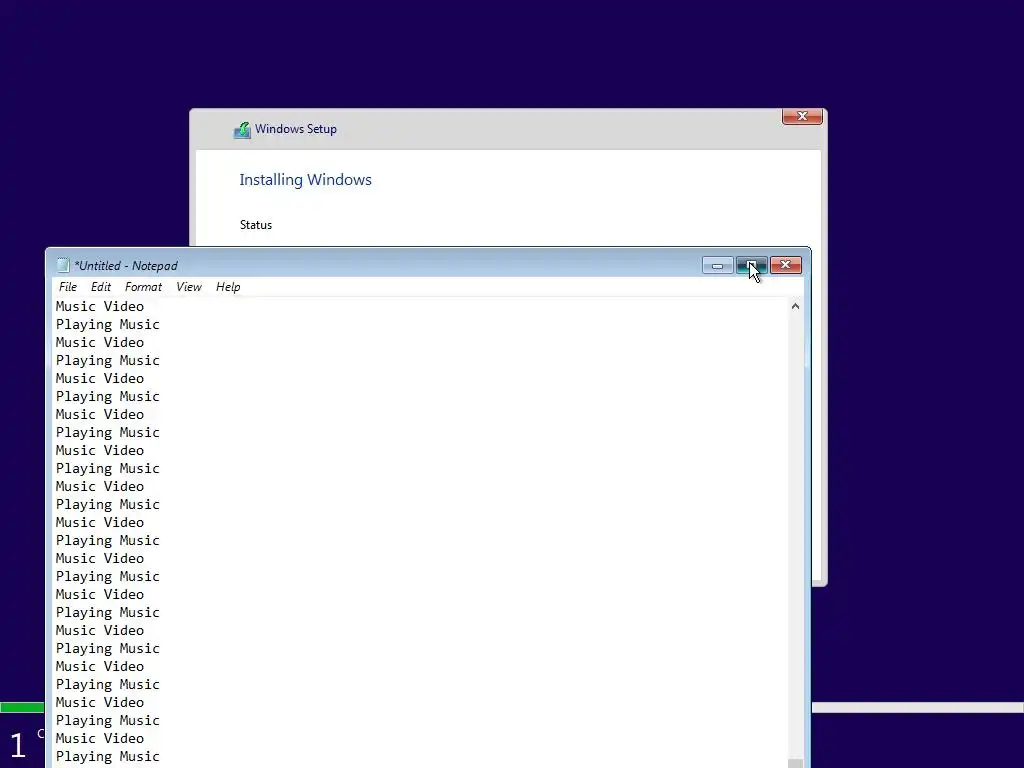Open the View menu in Notepad

point(189,287)
